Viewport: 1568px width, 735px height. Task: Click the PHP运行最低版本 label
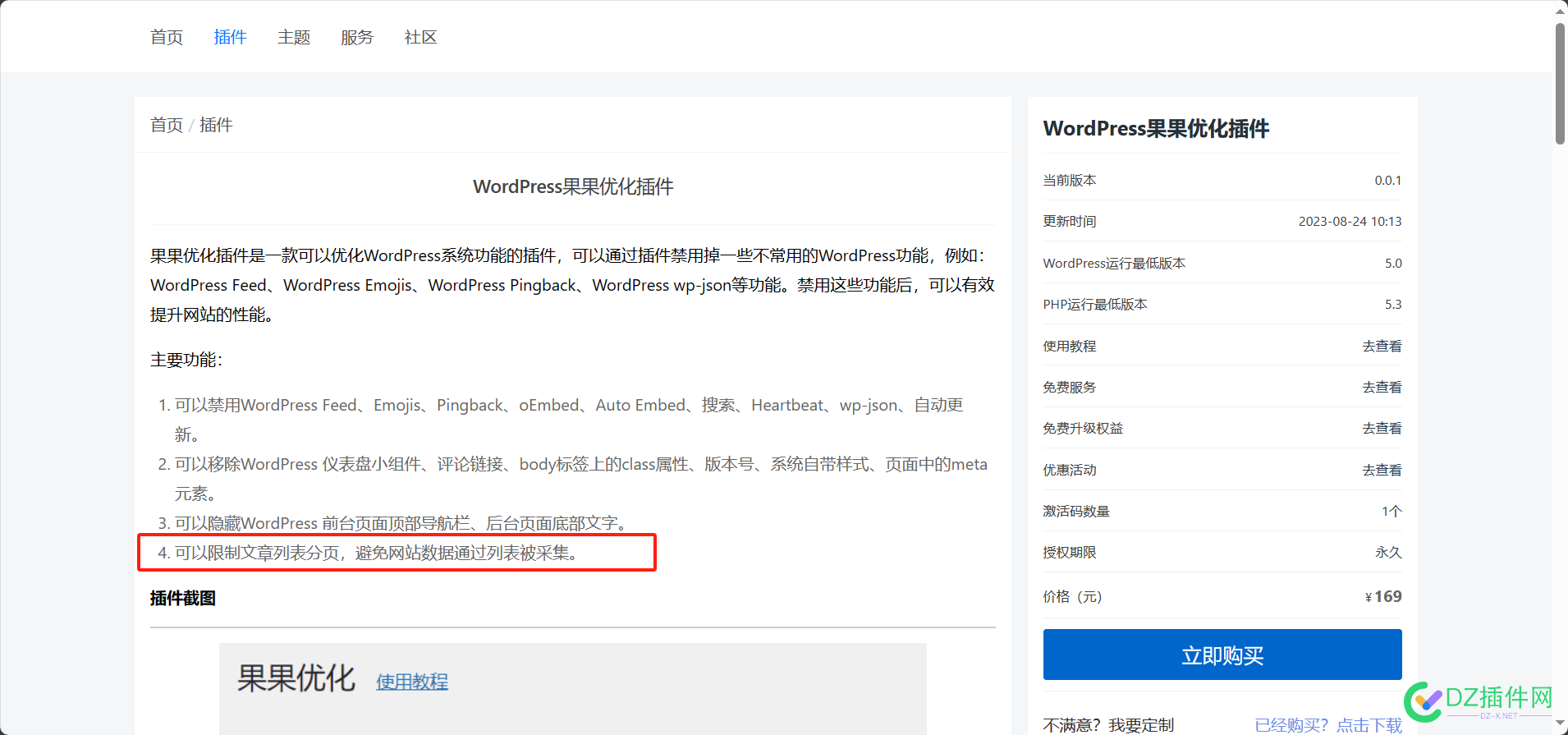tap(1095, 304)
